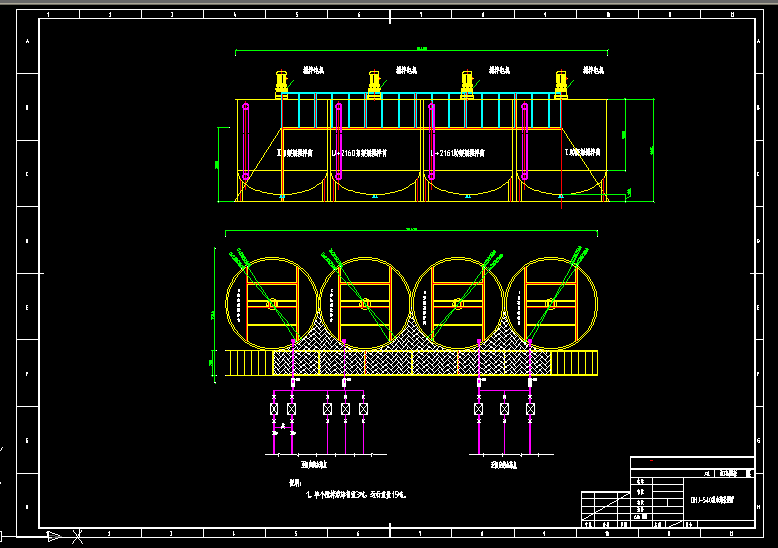Click the text label below the left pipe group
Image resolution: width=778 pixels, height=548 pixels.
pyautogui.click(x=314, y=465)
